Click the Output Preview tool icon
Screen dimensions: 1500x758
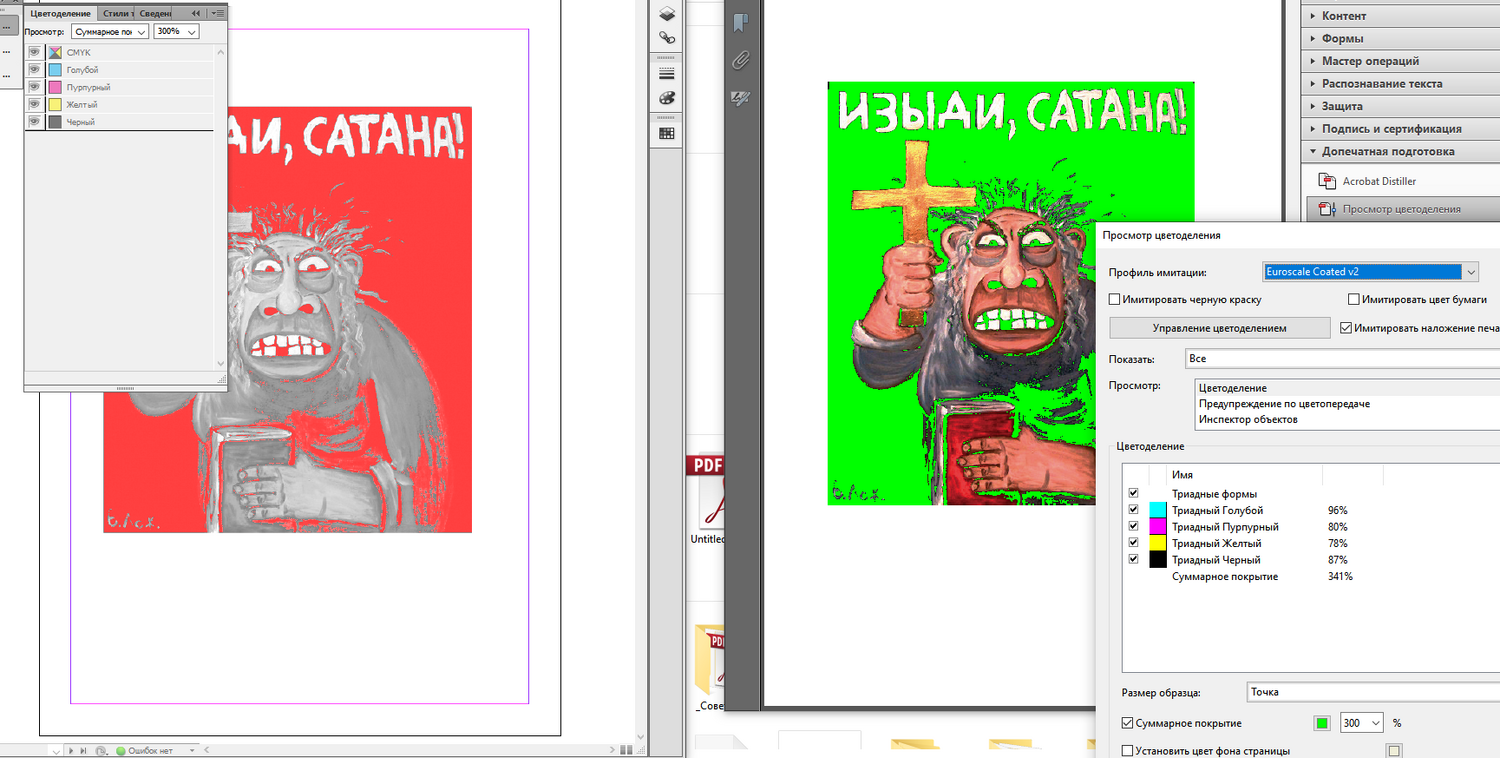(1327, 209)
